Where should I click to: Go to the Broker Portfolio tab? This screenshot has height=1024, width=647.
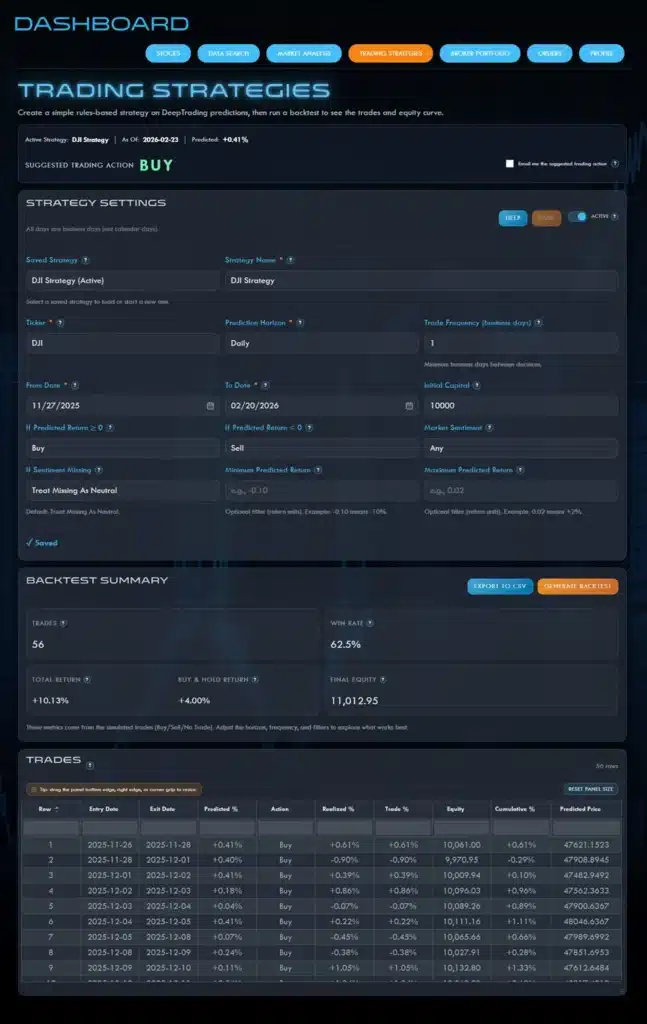click(480, 54)
